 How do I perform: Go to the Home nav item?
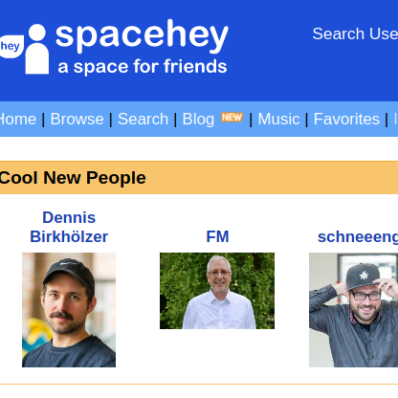tap(18, 119)
